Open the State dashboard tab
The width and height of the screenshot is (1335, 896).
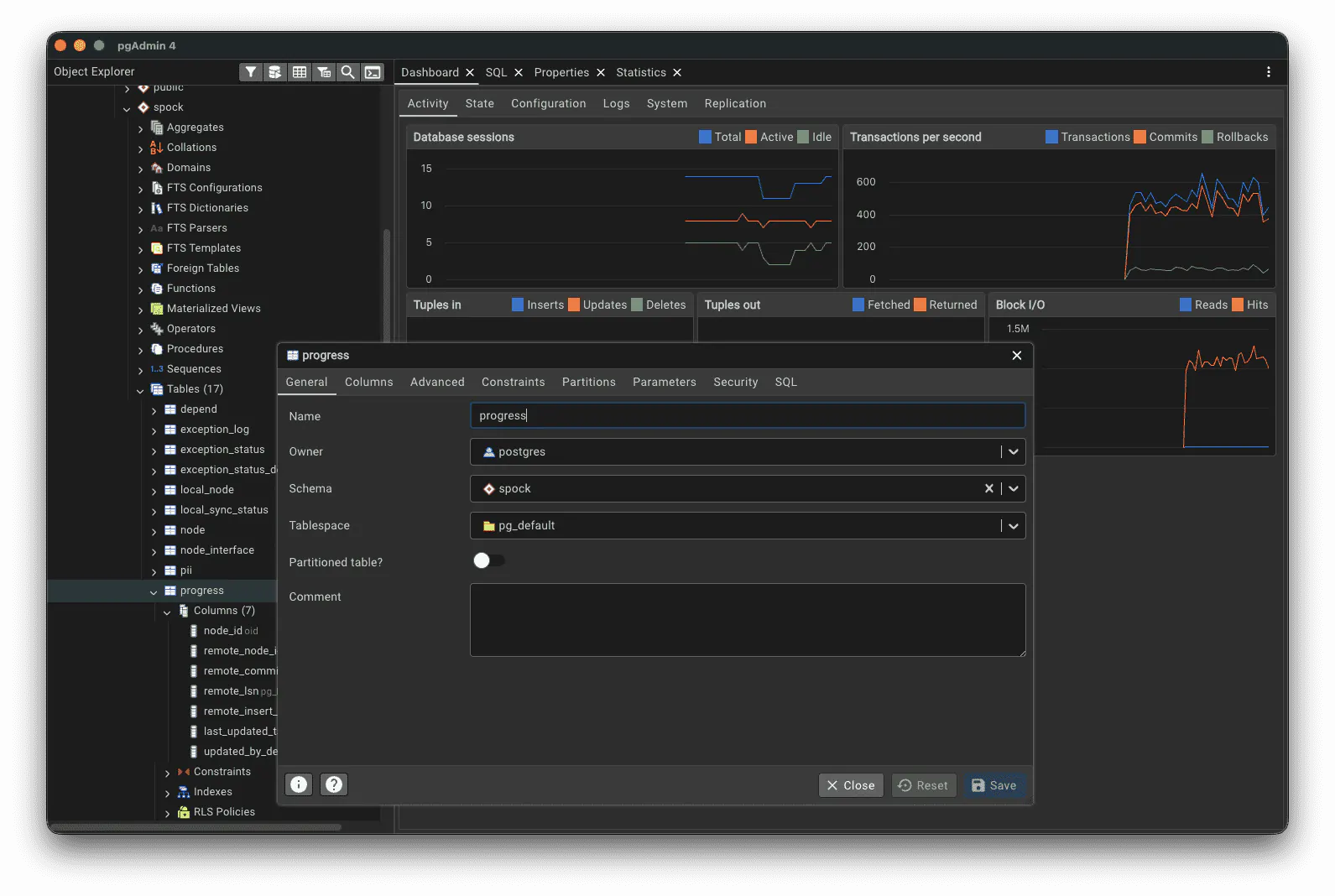[x=479, y=103]
